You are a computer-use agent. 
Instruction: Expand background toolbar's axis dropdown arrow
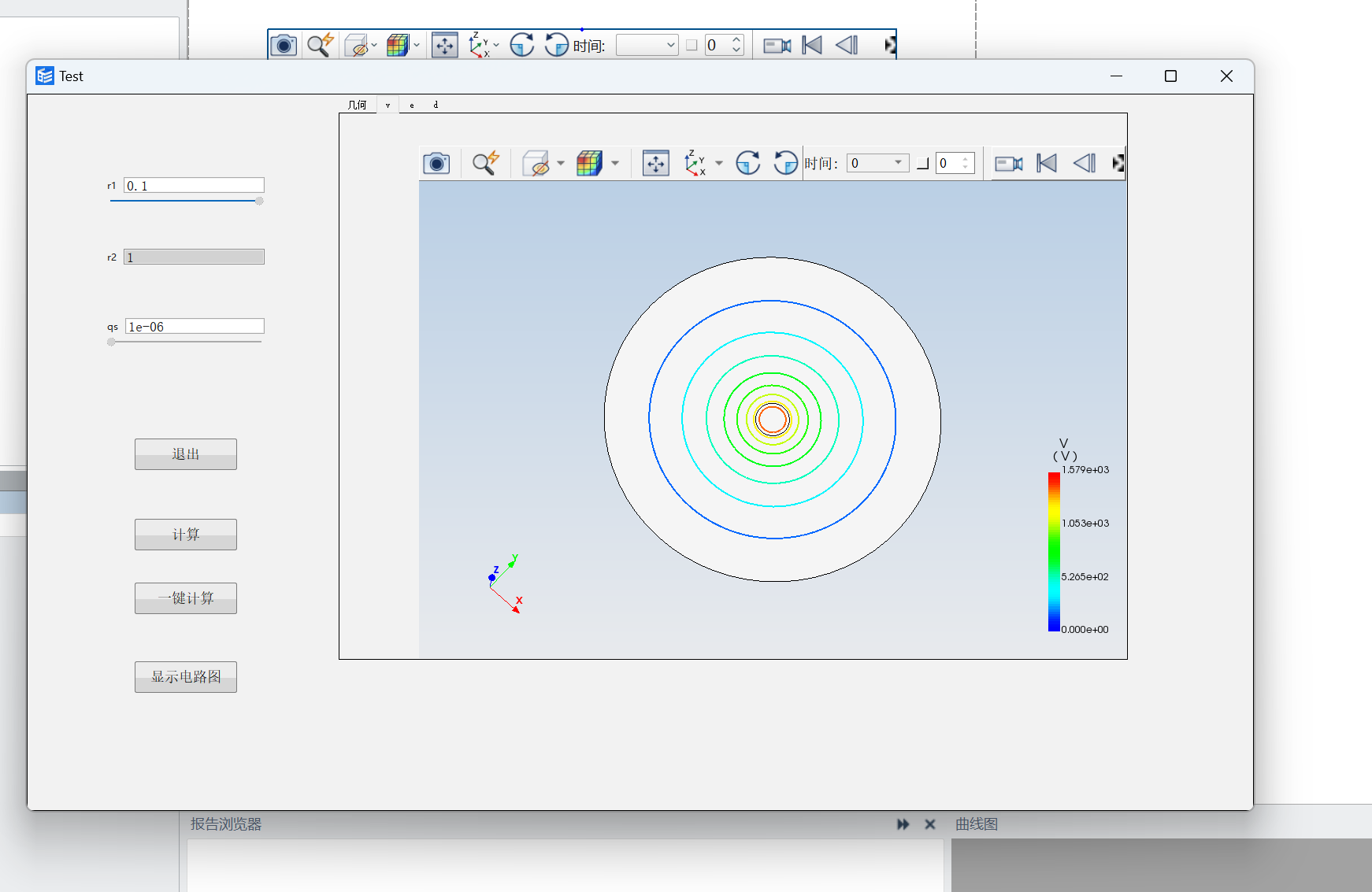[x=496, y=45]
